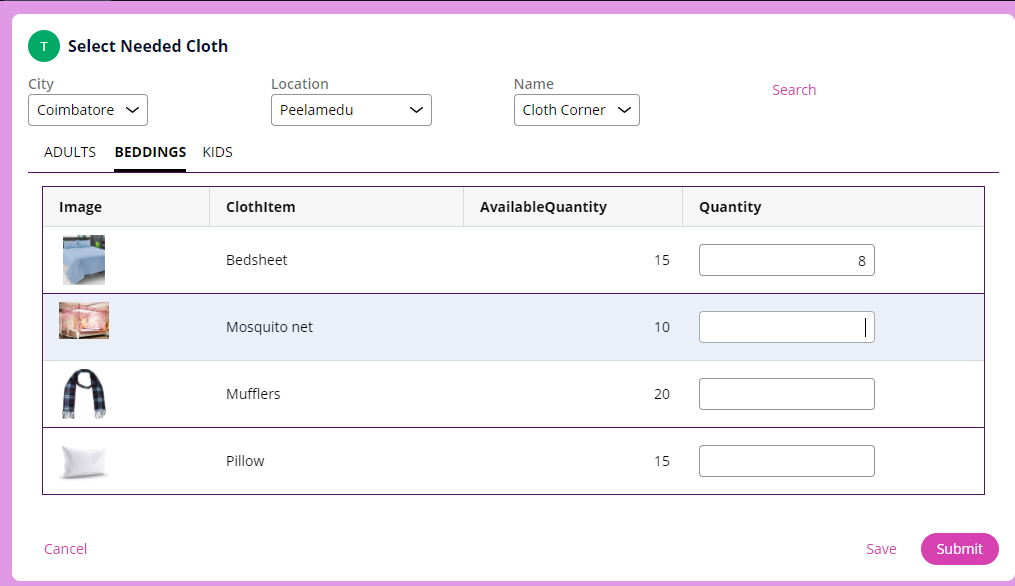
Task: Expand the Location dropdown showing Peelamedu
Action: [x=351, y=110]
